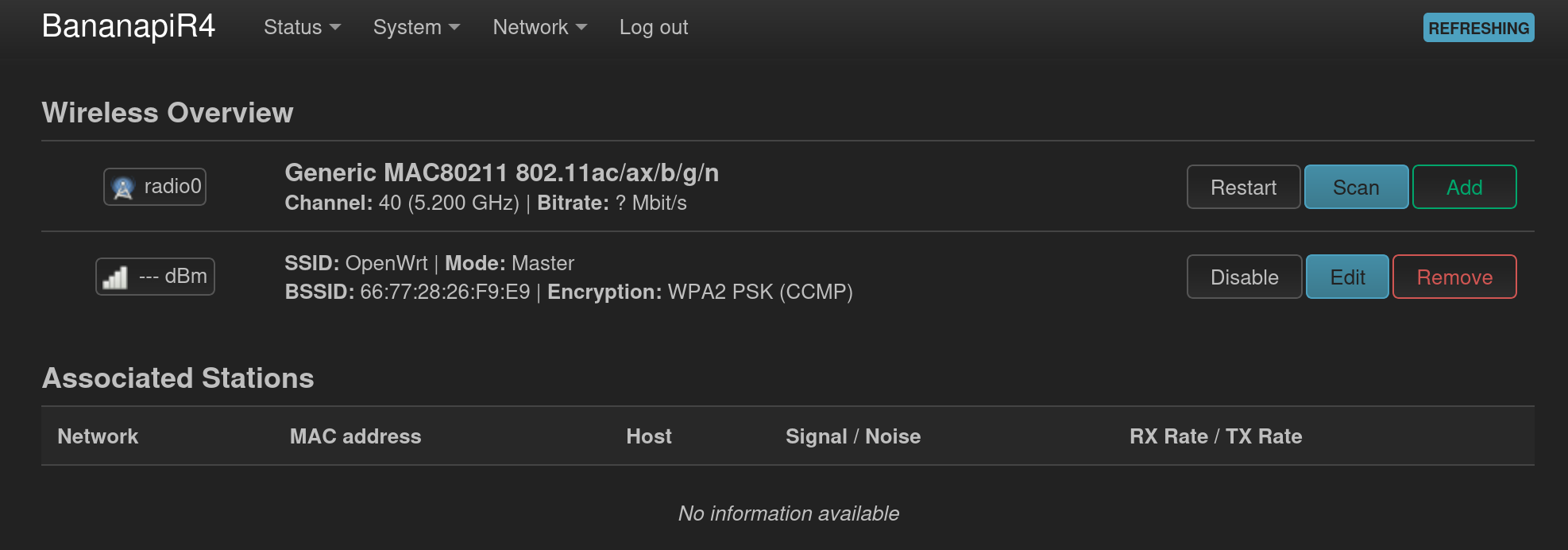Click the Log out link
The image size is (1568, 550).
click(x=654, y=27)
